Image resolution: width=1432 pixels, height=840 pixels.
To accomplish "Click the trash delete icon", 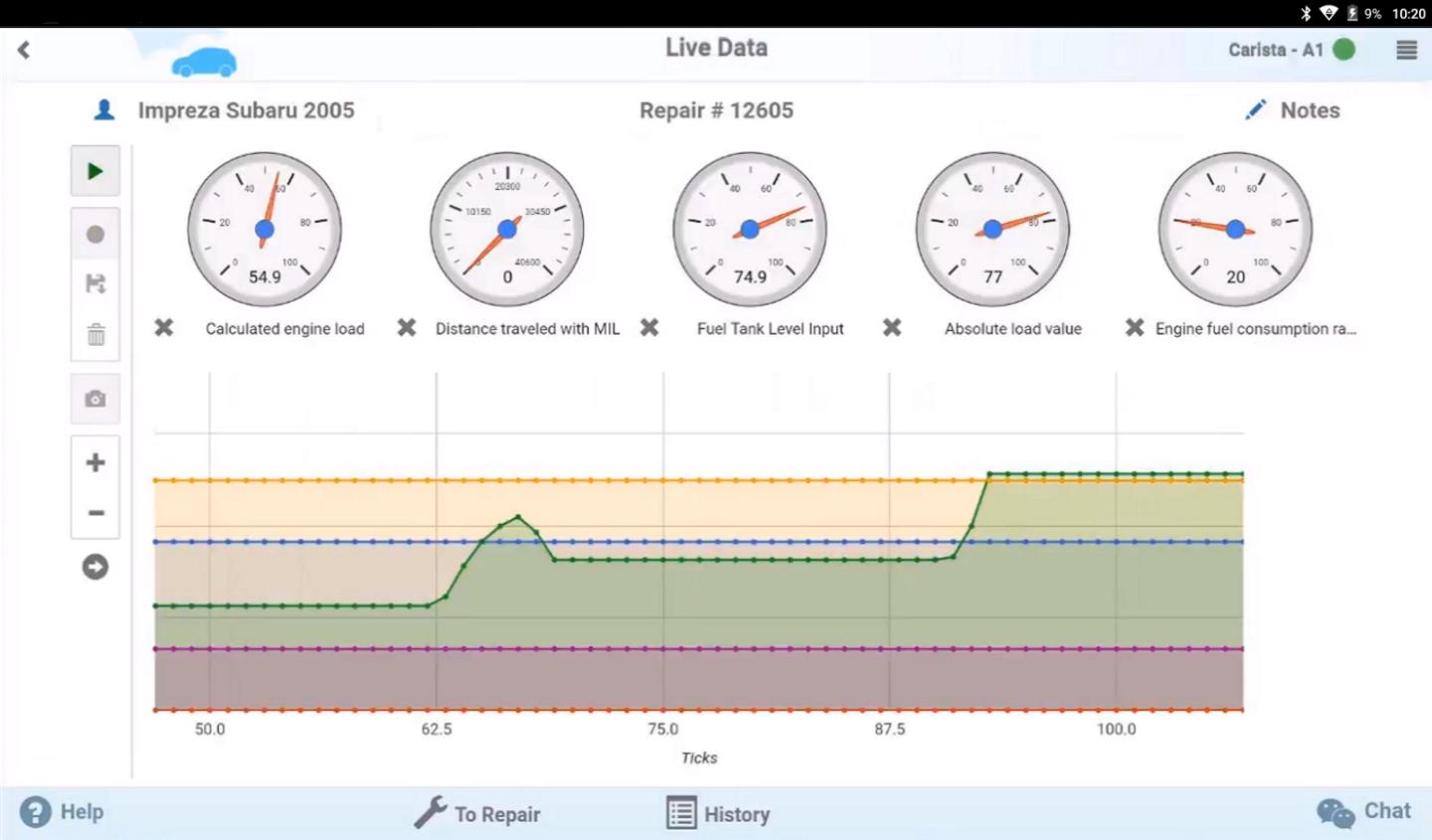I will 95,334.
